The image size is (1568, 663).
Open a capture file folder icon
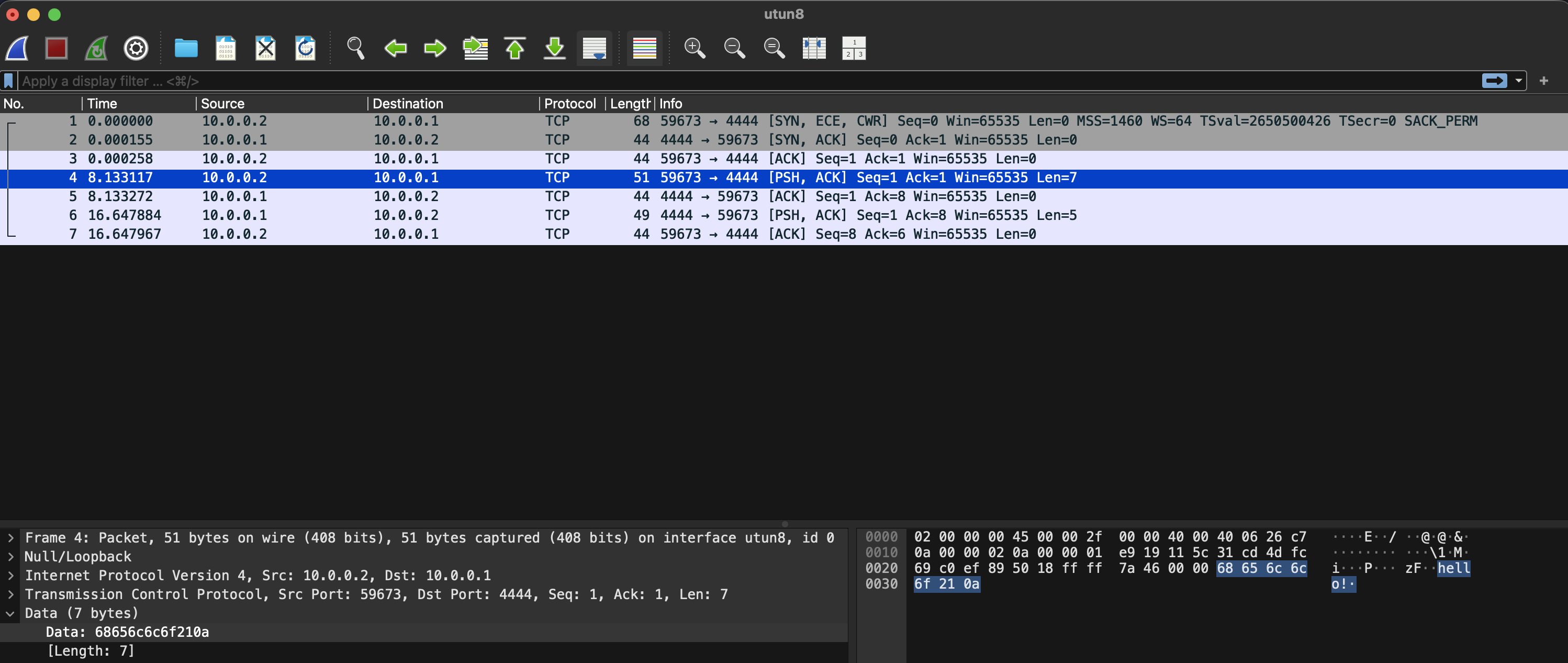(x=186, y=48)
